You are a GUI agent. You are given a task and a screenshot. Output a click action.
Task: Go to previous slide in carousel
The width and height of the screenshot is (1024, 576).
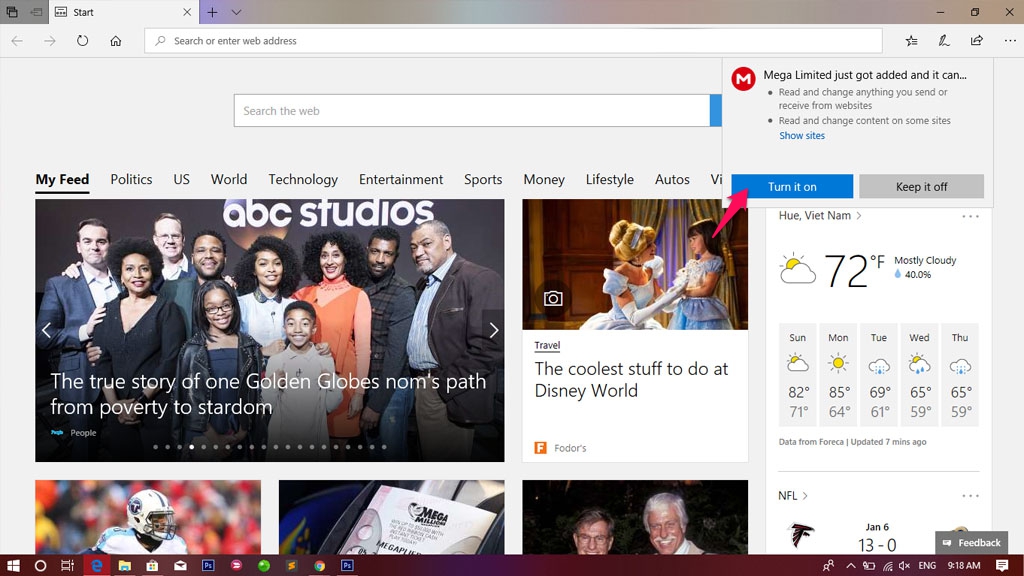pos(46,330)
